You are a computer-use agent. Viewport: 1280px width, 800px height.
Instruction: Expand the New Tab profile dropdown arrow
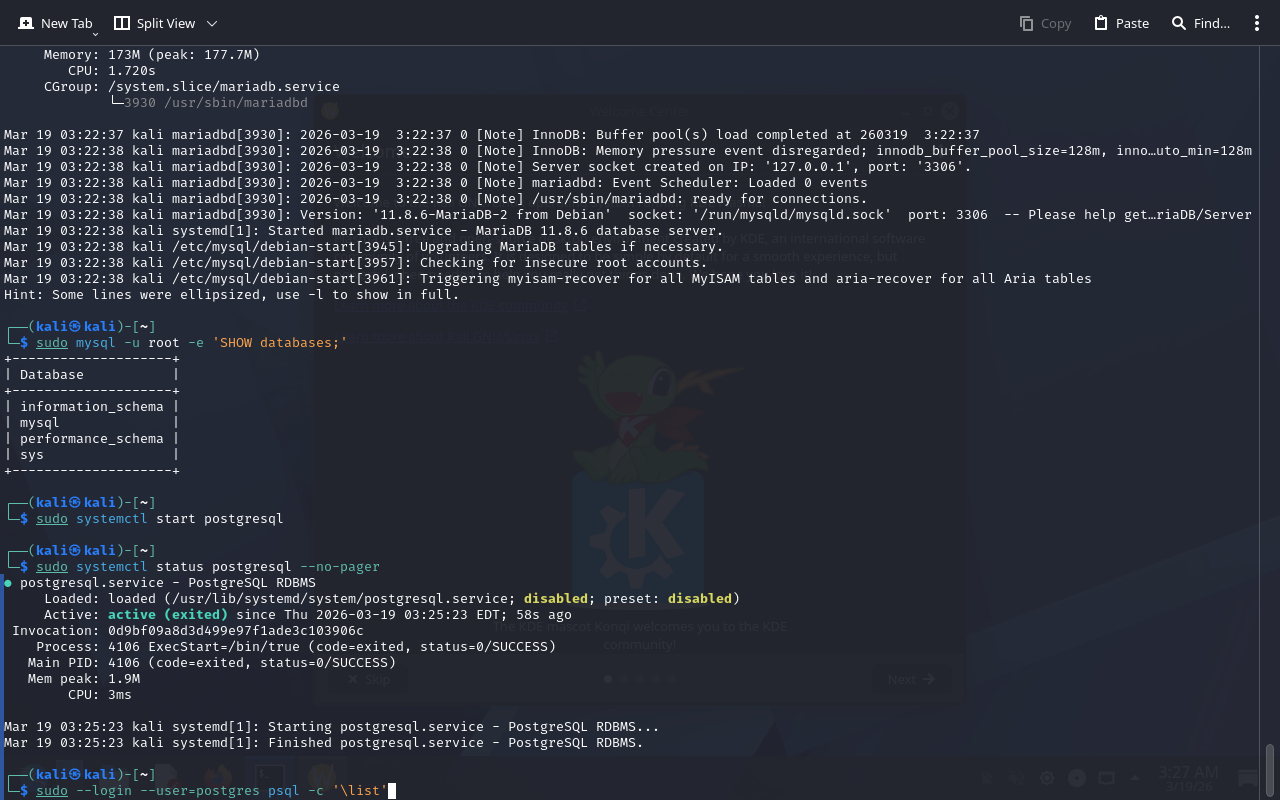[95, 34]
